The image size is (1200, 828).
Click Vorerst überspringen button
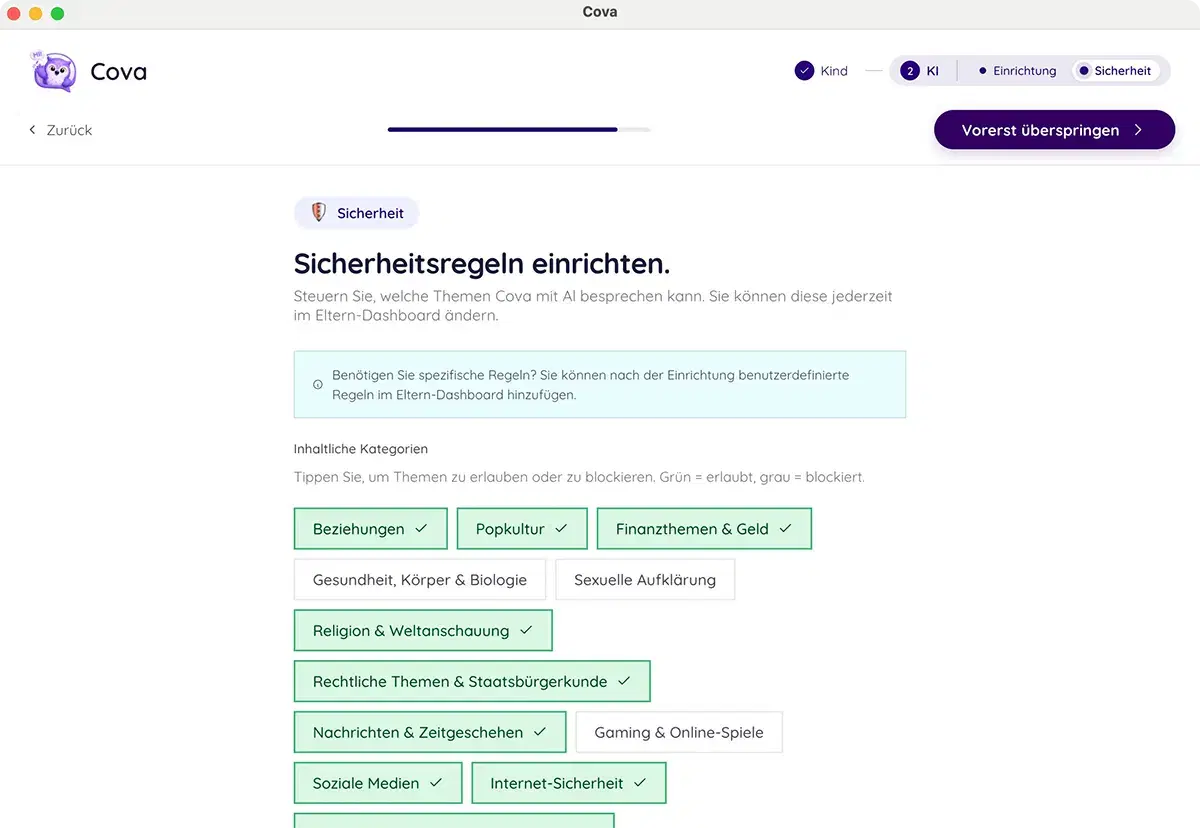click(x=1054, y=130)
